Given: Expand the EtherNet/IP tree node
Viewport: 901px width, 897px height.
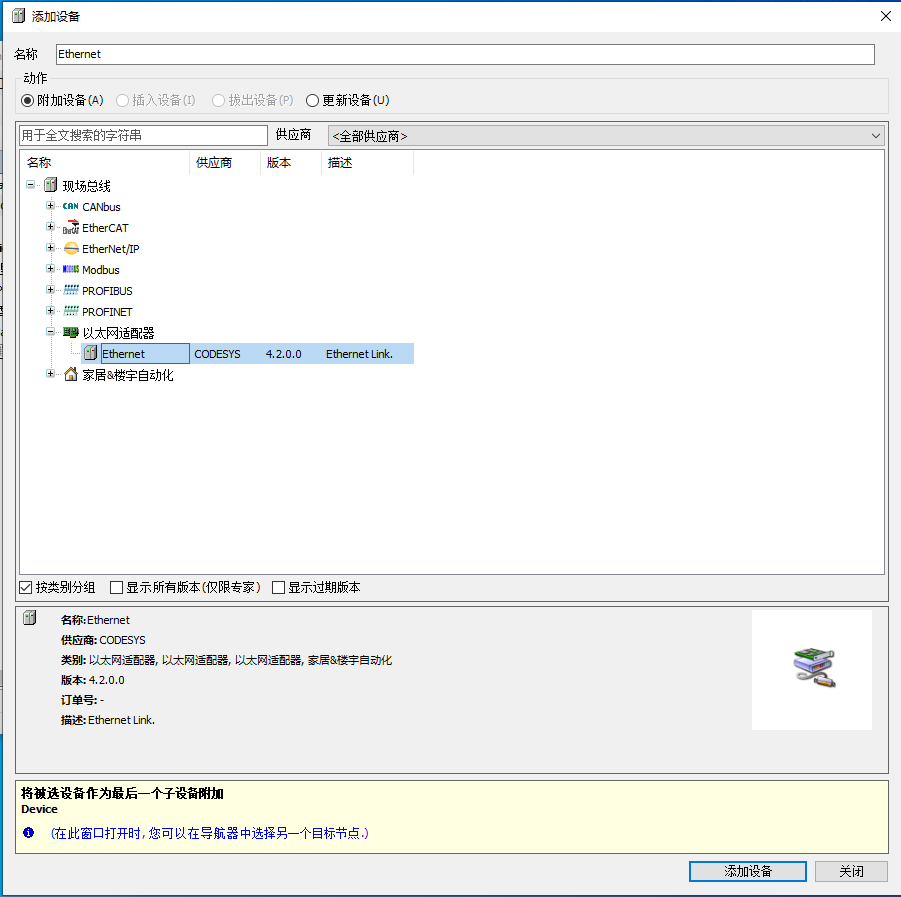Looking at the screenshot, I should tap(51, 248).
